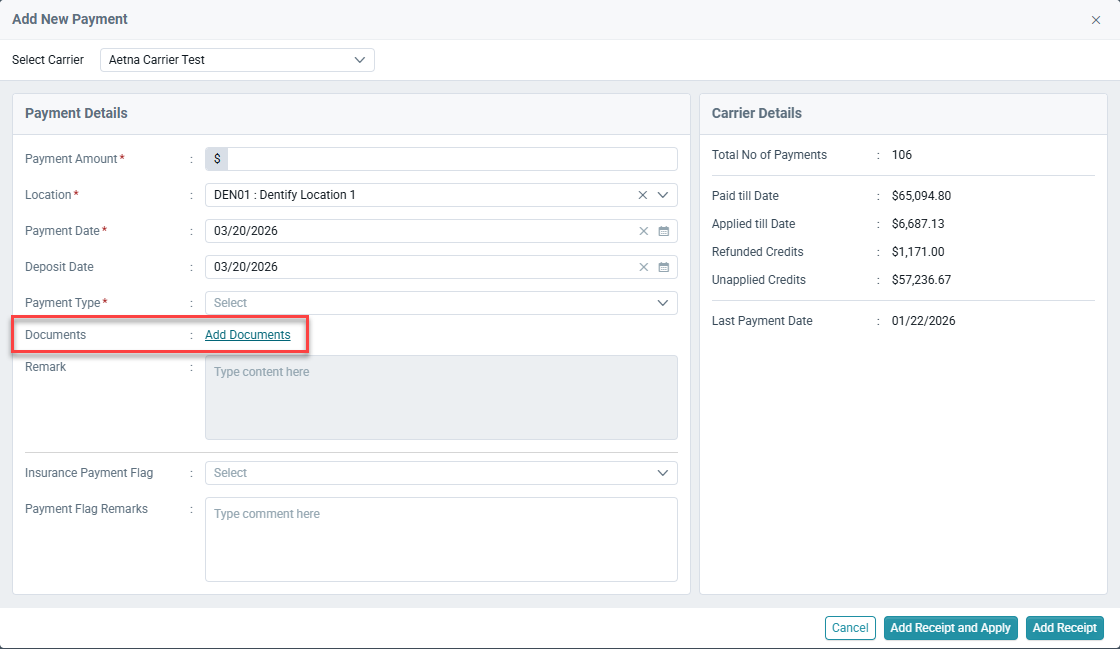The width and height of the screenshot is (1120, 649).
Task: Clear the Payment Date value
Action: point(643,231)
